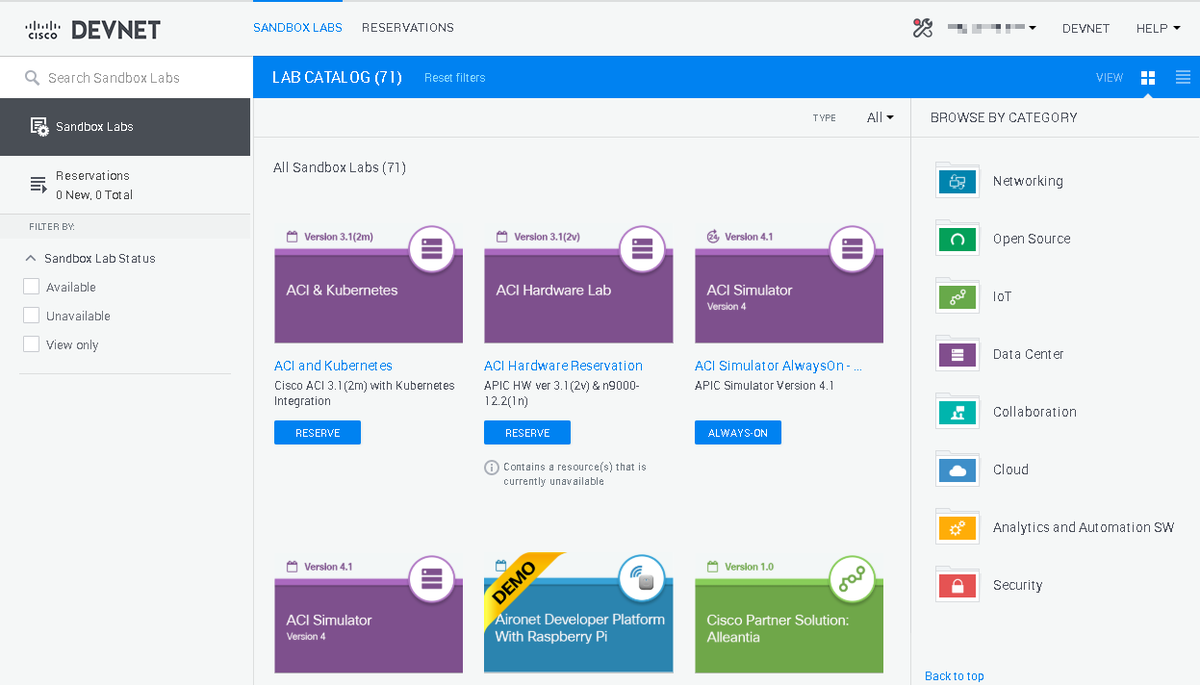
Task: Open the HELP dropdown menu
Action: (x=1158, y=28)
